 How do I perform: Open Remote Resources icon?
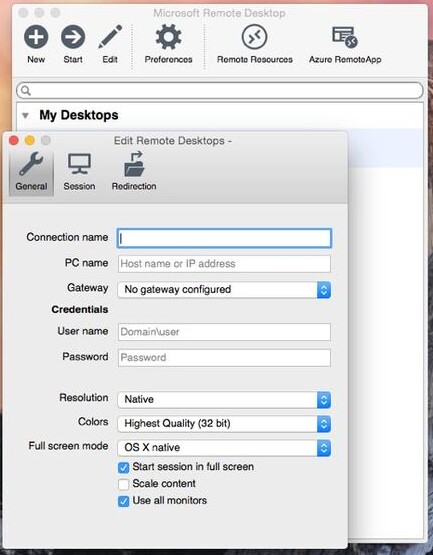click(x=255, y=37)
